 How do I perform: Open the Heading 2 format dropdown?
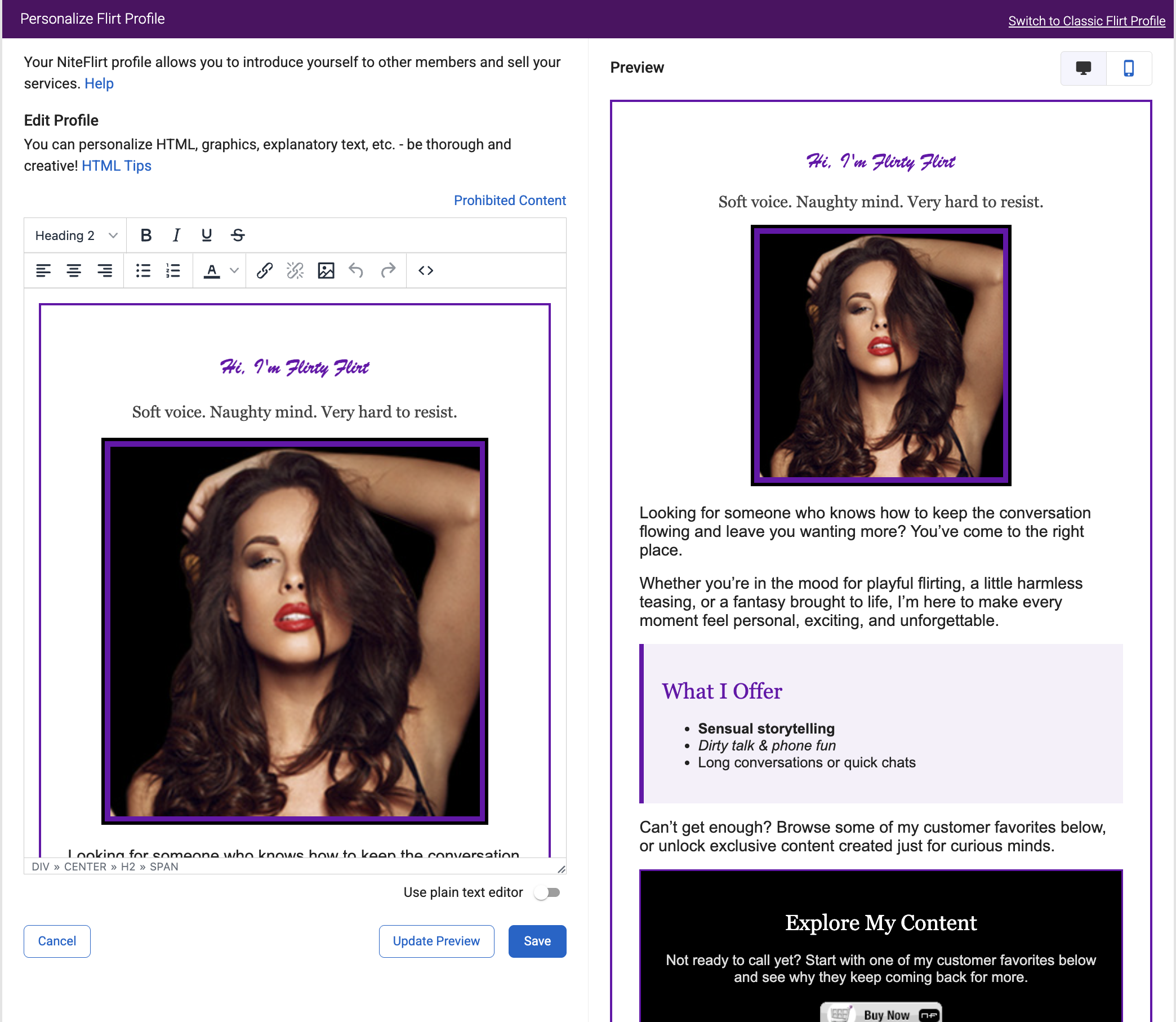tap(75, 235)
